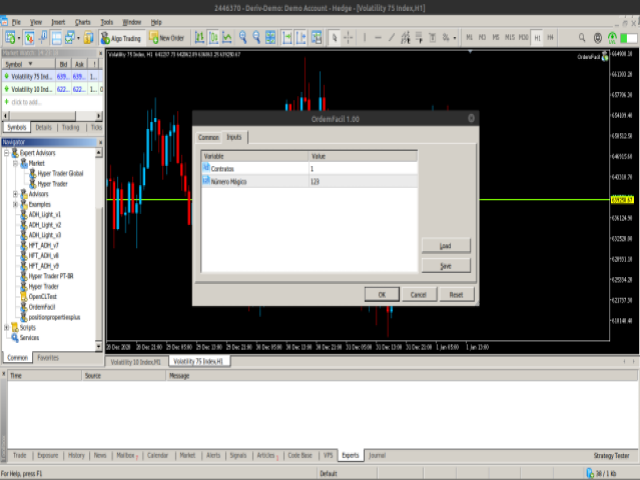Expand the Advisors folder in Navigator
This screenshot has height=480, width=640.
[15, 194]
